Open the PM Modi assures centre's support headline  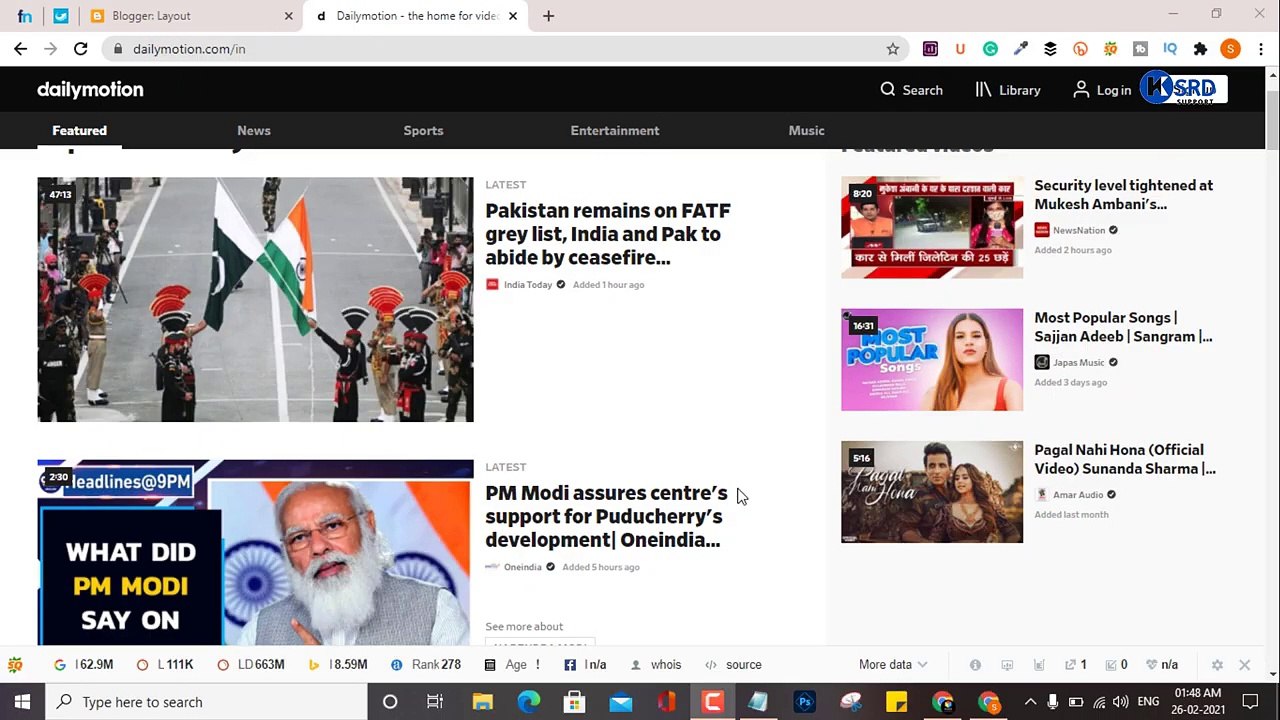point(606,516)
